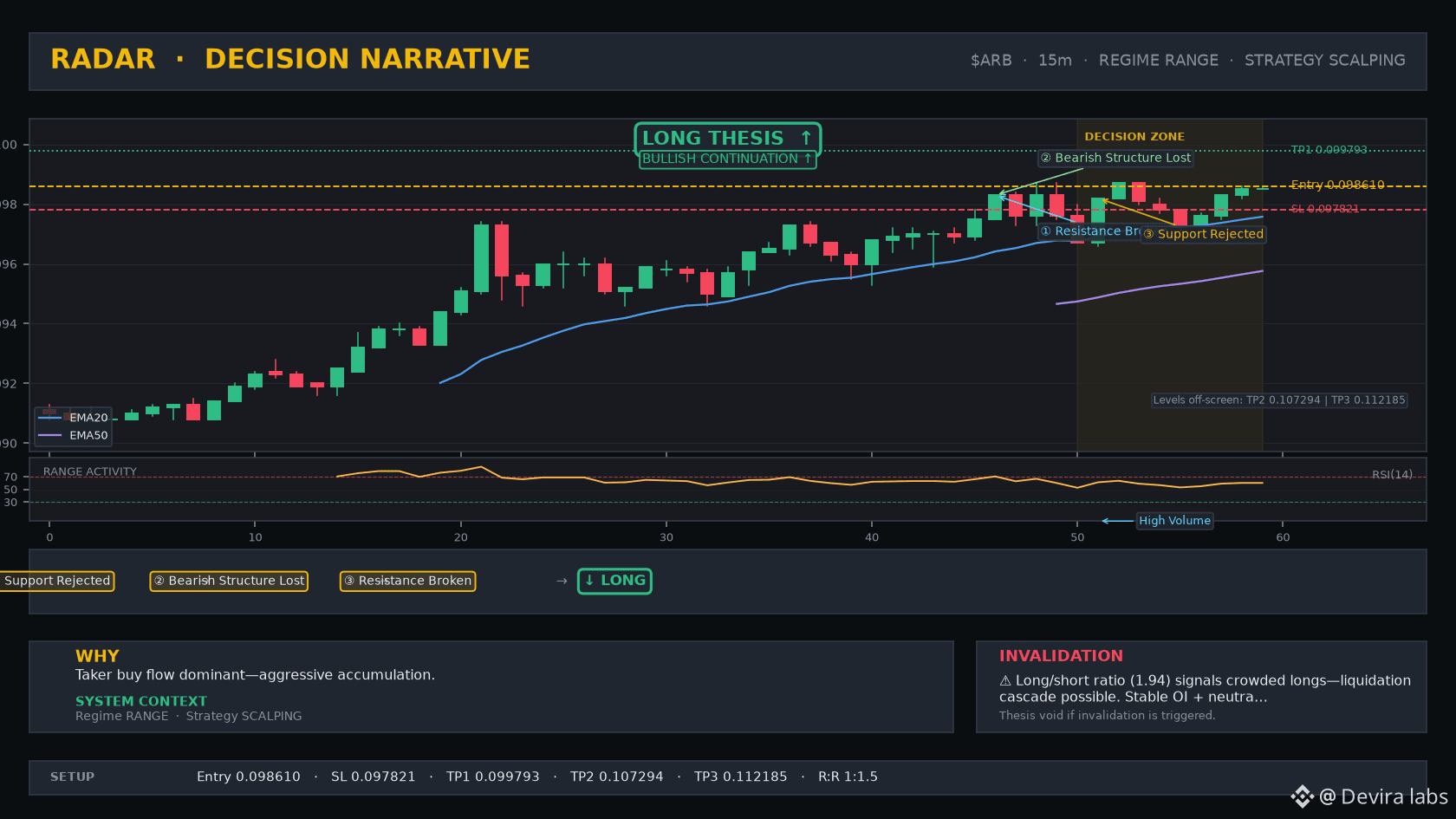This screenshot has height=819, width=1456.
Task: Click the Regime RANGE · Strategy SCALPING line
Action: tap(188, 716)
